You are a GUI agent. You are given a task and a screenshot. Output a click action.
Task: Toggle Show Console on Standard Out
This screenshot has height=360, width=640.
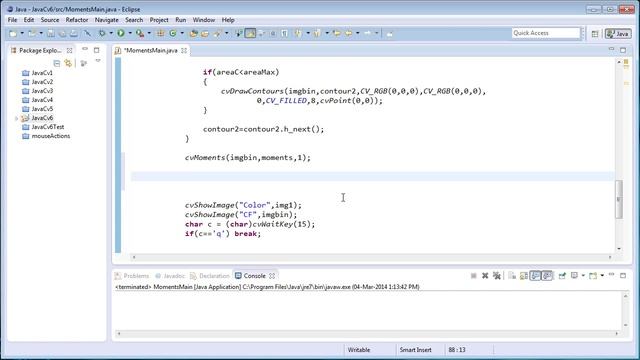[x=536, y=276]
